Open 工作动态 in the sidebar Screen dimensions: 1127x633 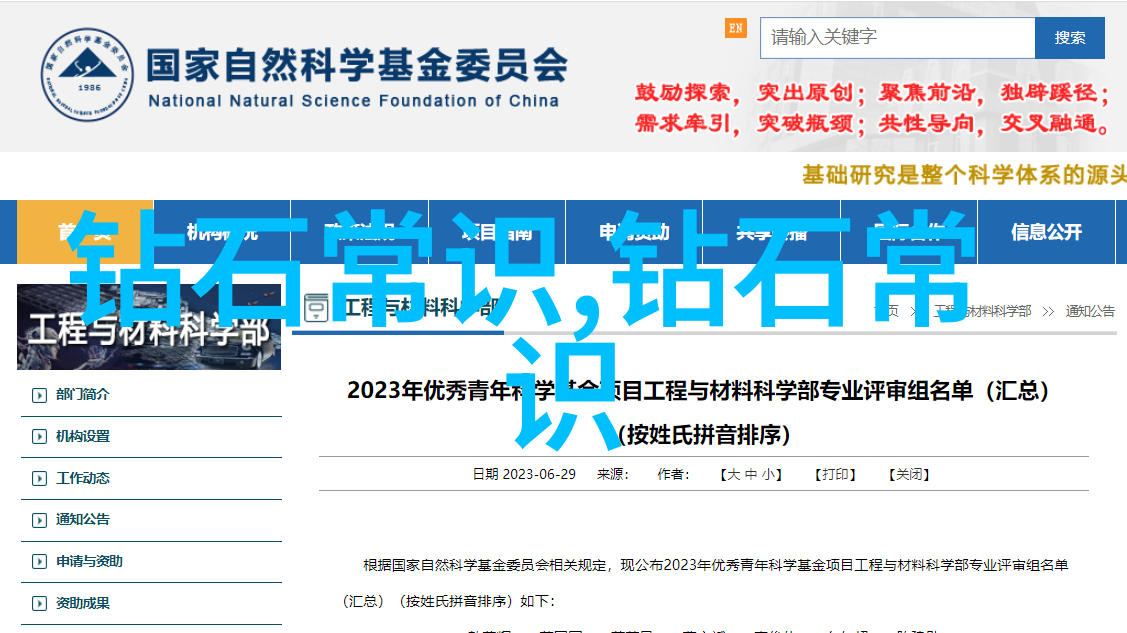pyautogui.click(x=83, y=478)
